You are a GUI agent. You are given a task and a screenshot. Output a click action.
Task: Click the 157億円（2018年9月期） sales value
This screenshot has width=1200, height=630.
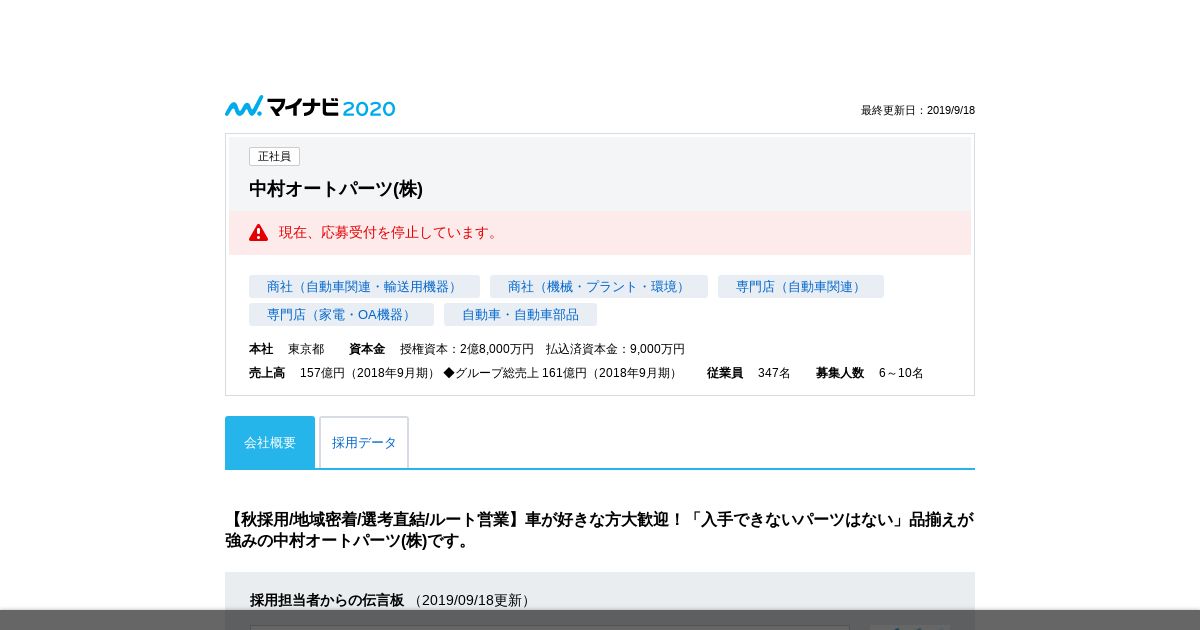[370, 373]
